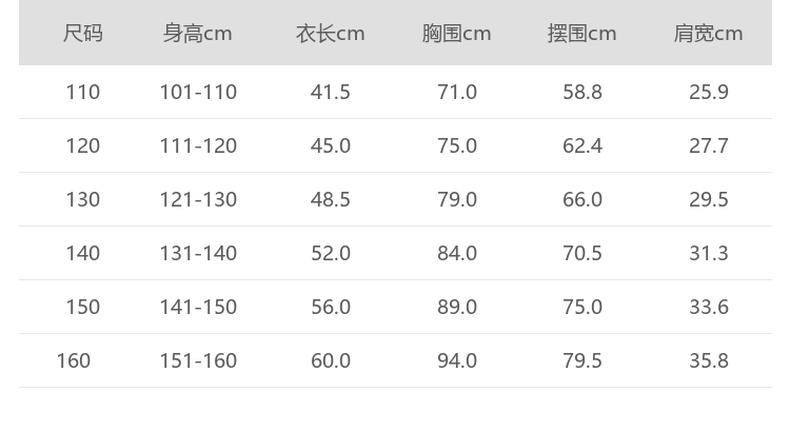Click the 84.0 chest measurement cell
The image size is (790, 431).
click(457, 253)
